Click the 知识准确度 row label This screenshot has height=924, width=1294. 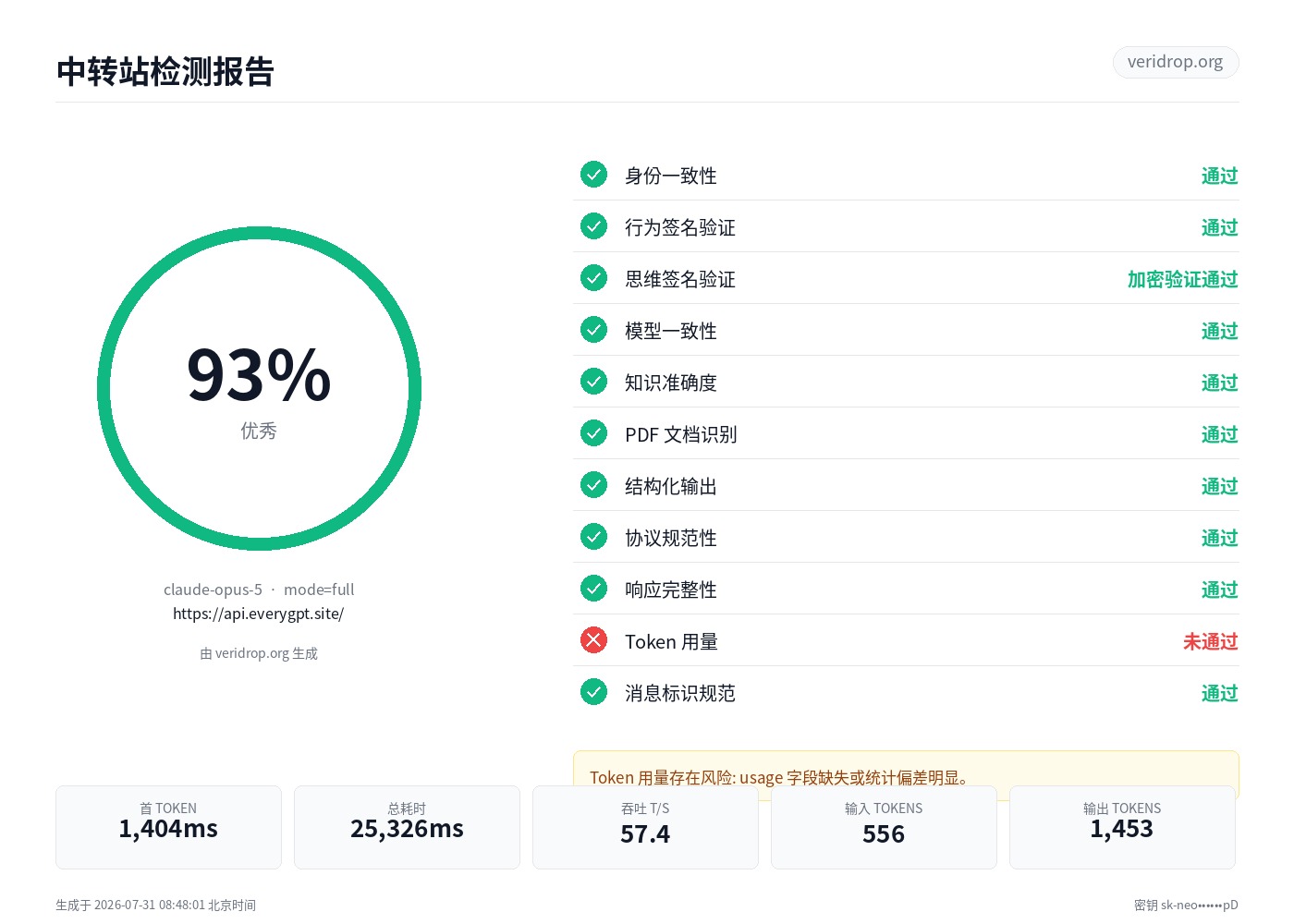[x=671, y=383]
